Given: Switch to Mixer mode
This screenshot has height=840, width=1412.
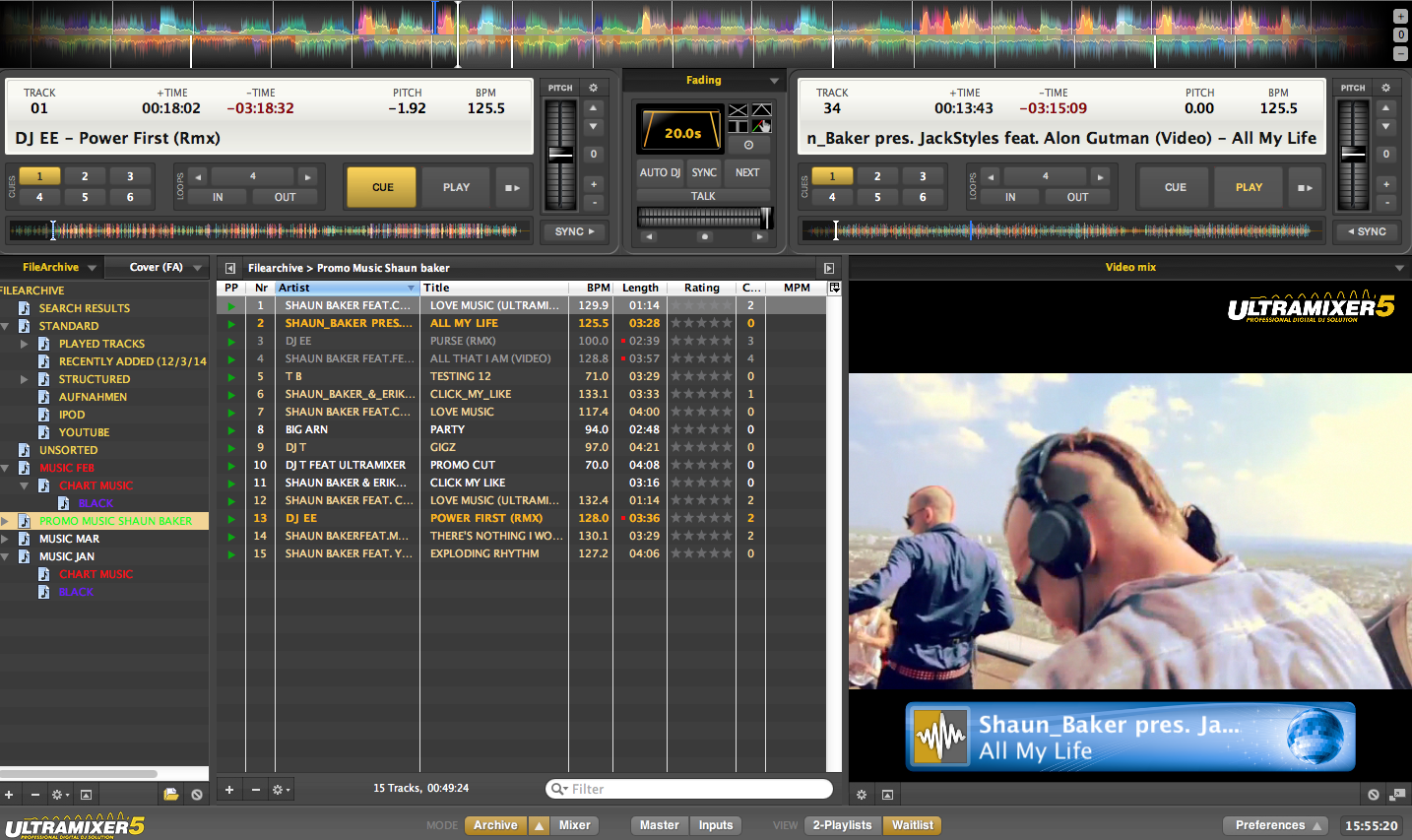Looking at the screenshot, I should tap(574, 825).
